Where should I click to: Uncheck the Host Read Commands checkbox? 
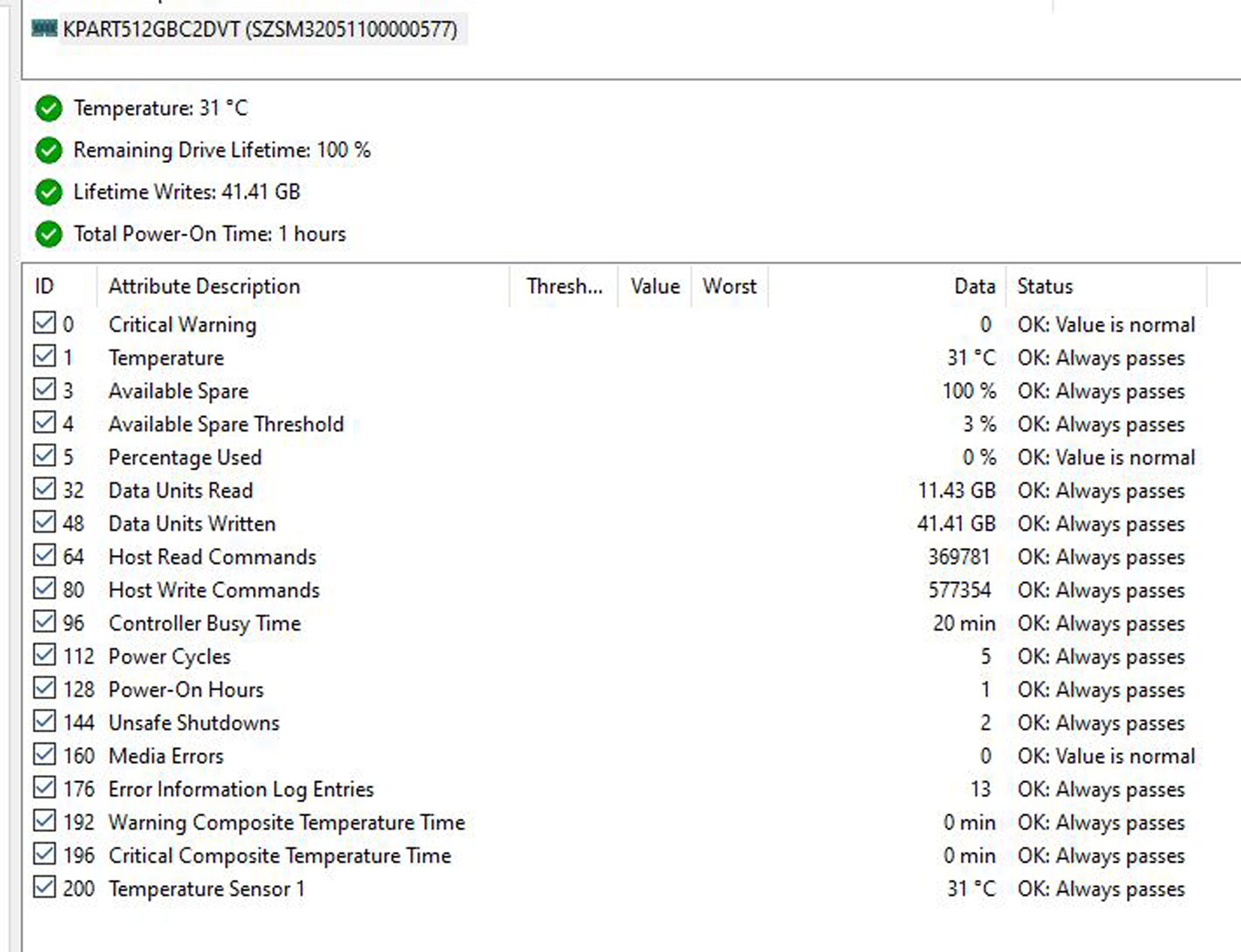[x=44, y=556]
